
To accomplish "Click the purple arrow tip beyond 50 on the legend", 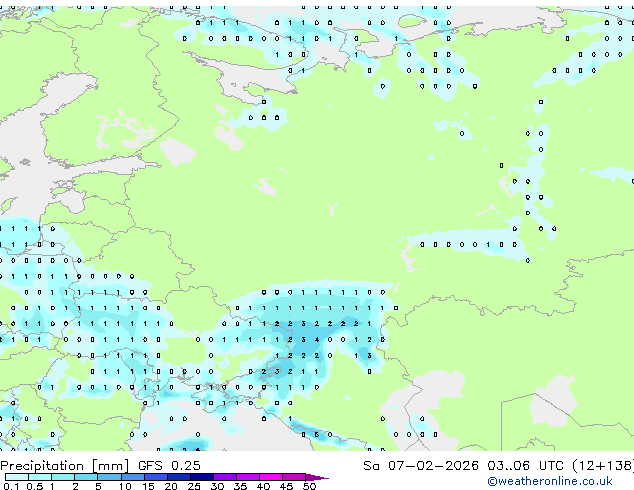I will tap(317, 477).
